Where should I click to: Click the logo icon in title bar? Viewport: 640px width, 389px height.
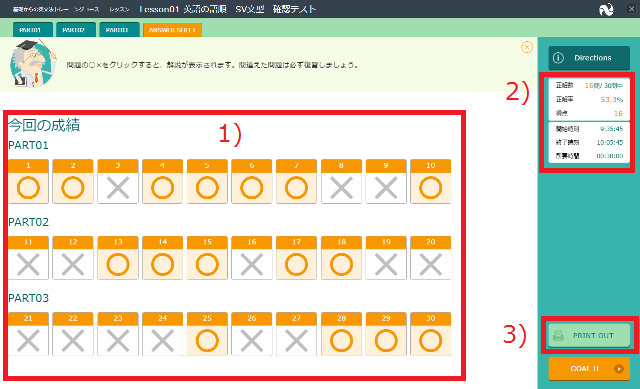(x=606, y=9)
